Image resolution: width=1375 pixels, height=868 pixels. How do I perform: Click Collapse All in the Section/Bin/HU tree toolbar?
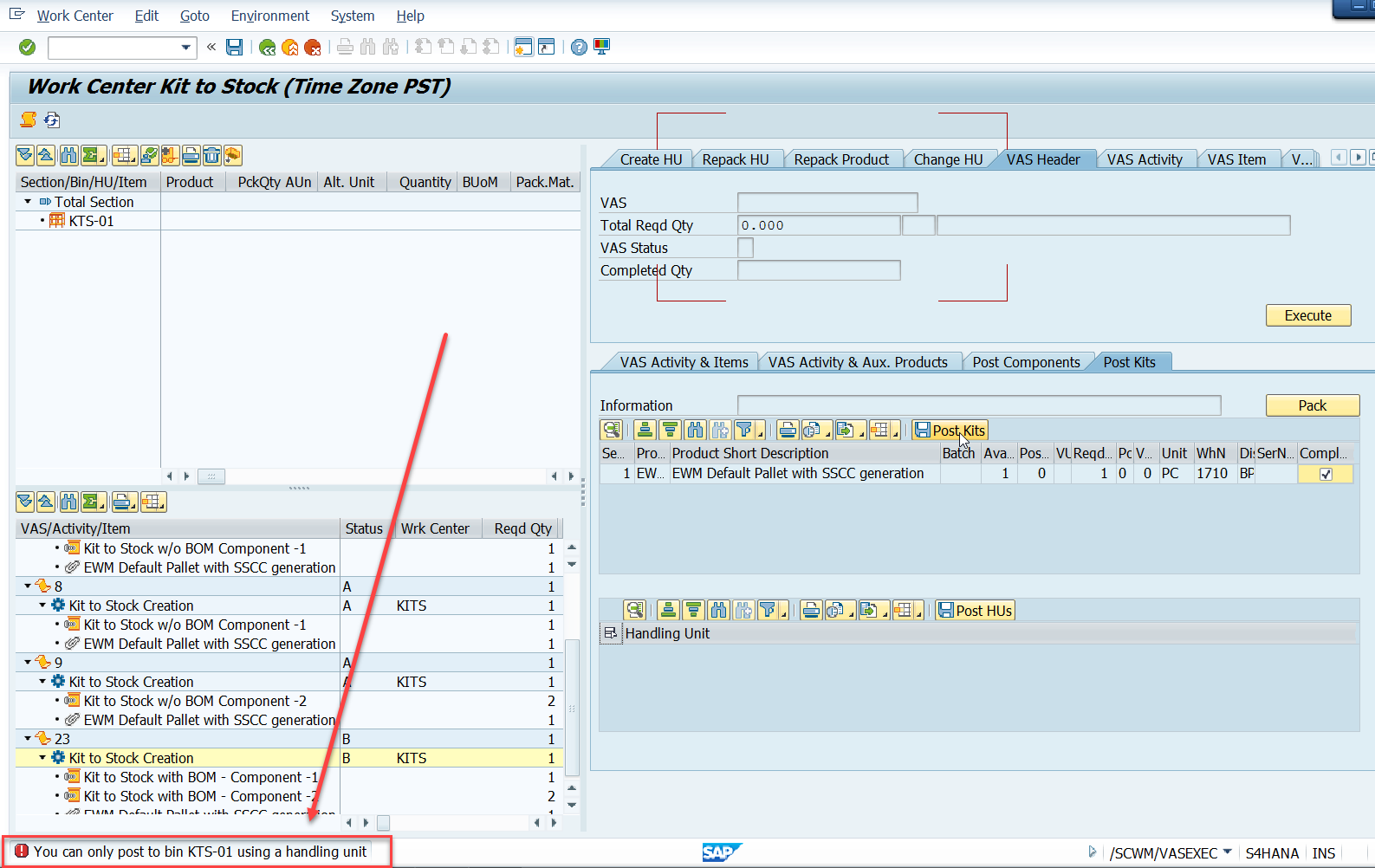(46, 156)
